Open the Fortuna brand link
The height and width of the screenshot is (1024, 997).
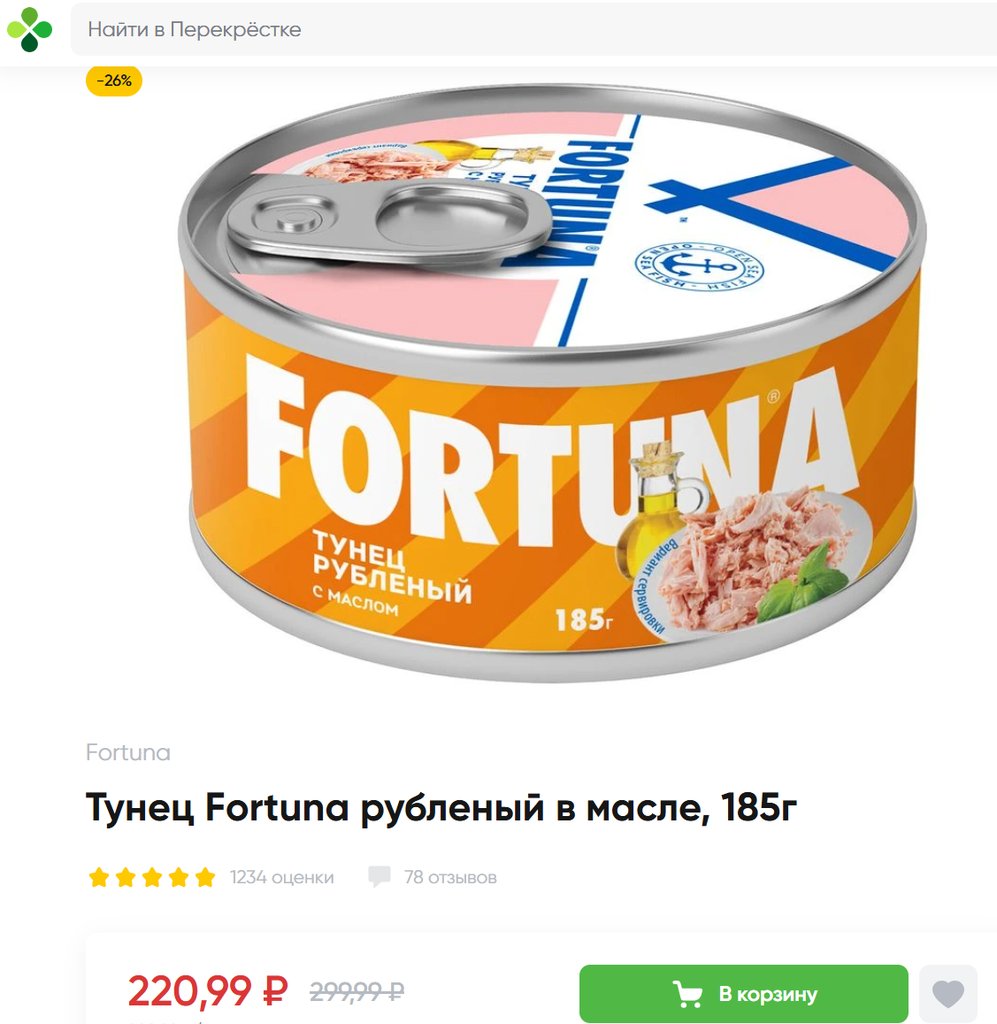coord(128,752)
